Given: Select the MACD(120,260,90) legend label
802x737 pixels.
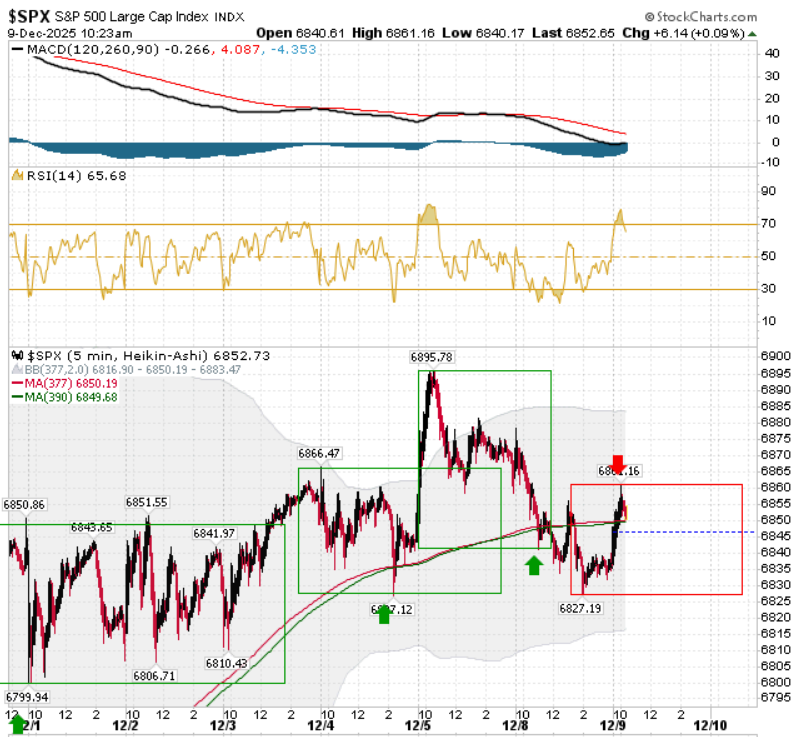Looking at the screenshot, I should point(93,50).
